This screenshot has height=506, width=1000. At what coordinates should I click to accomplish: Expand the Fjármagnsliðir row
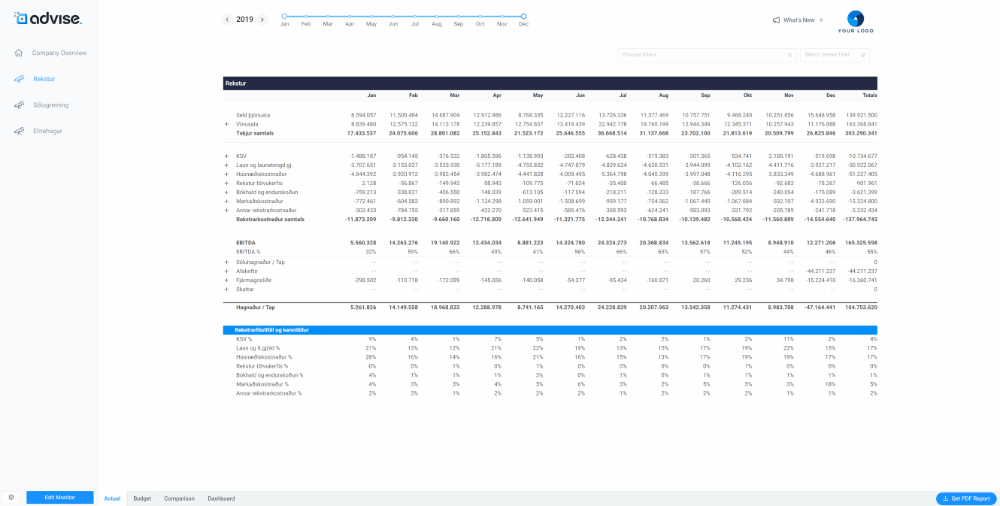[x=227, y=280]
